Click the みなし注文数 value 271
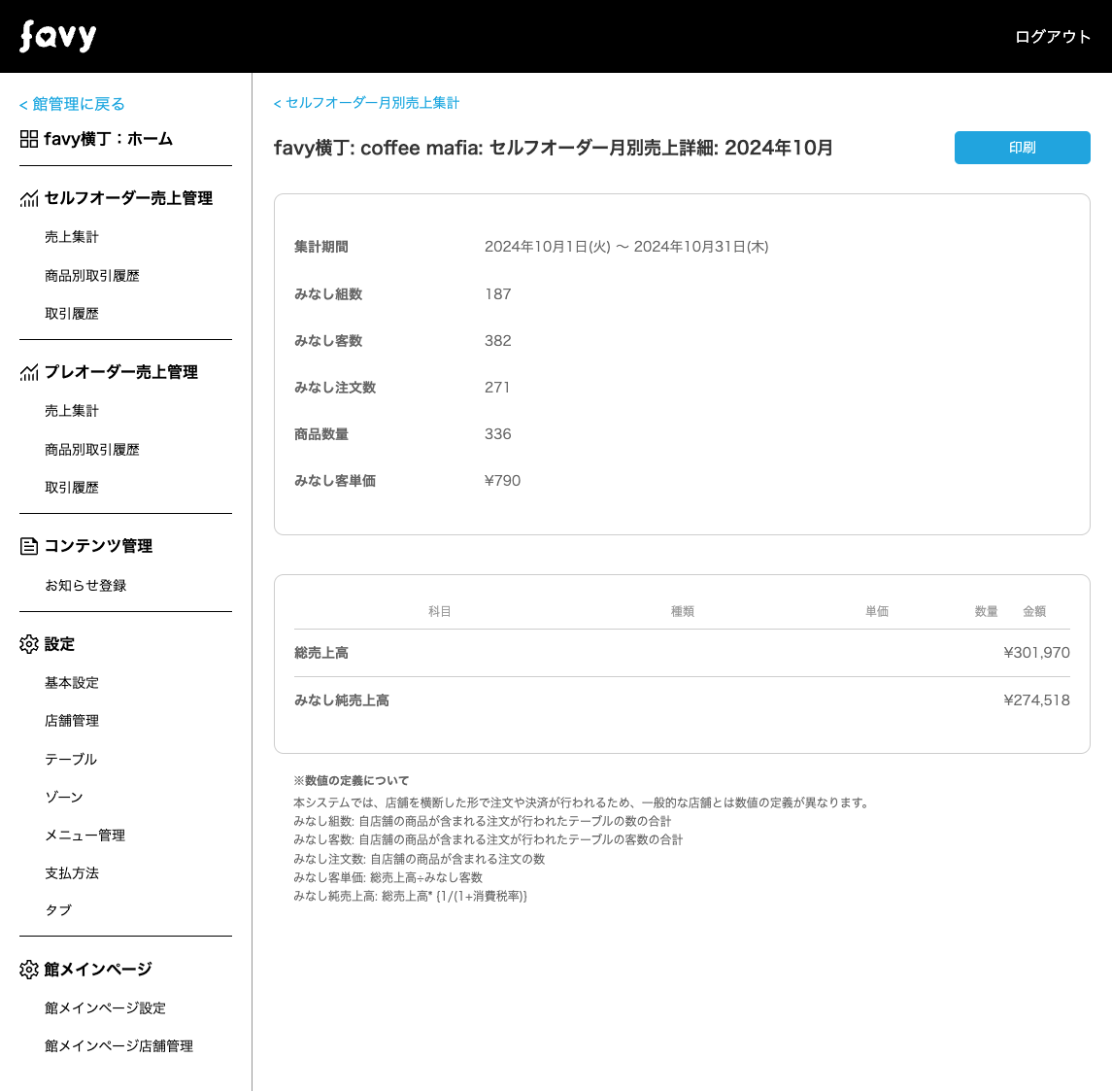Screen dimensions: 1112x1092 coord(497,388)
